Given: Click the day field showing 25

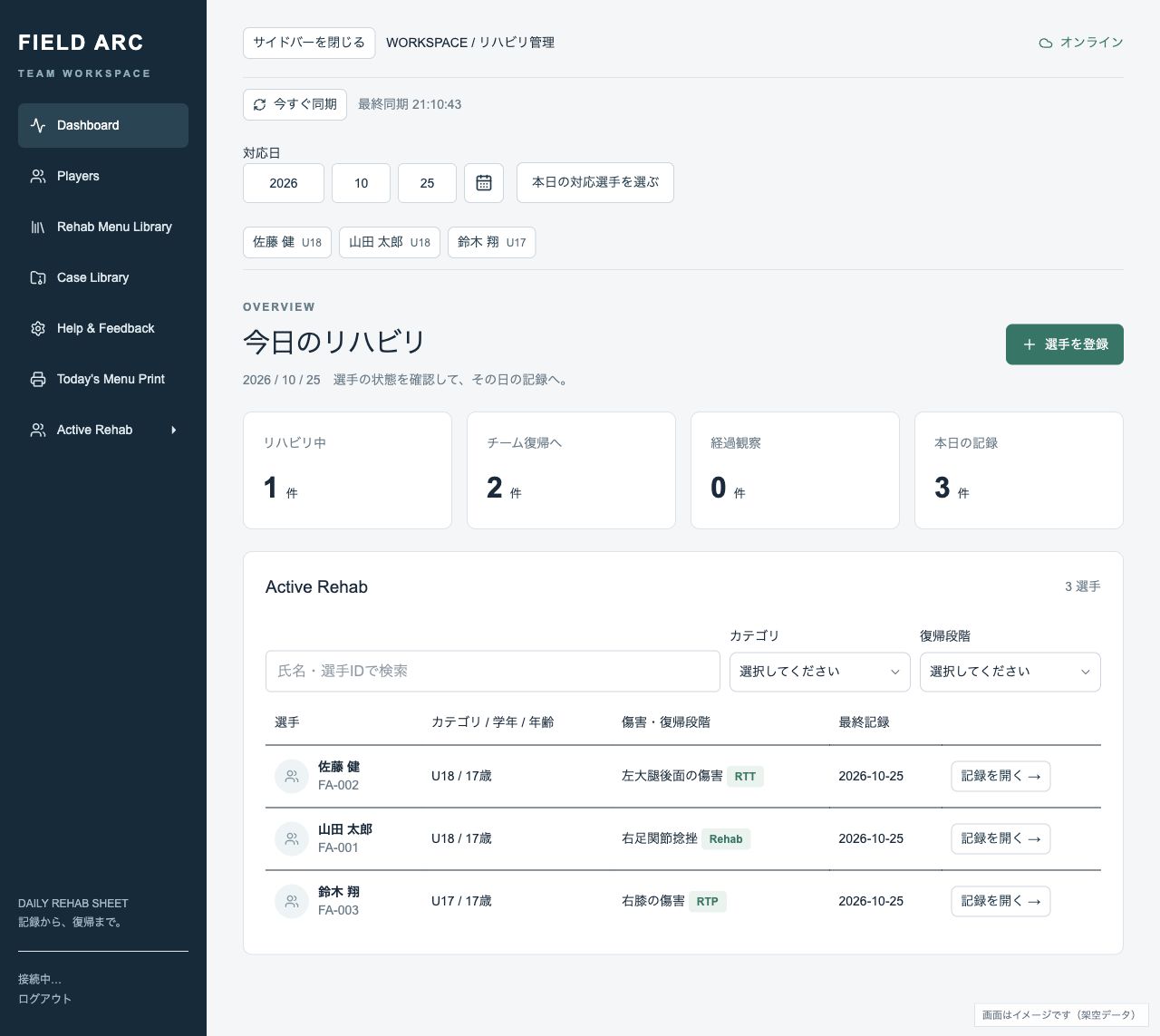Looking at the screenshot, I should (427, 183).
